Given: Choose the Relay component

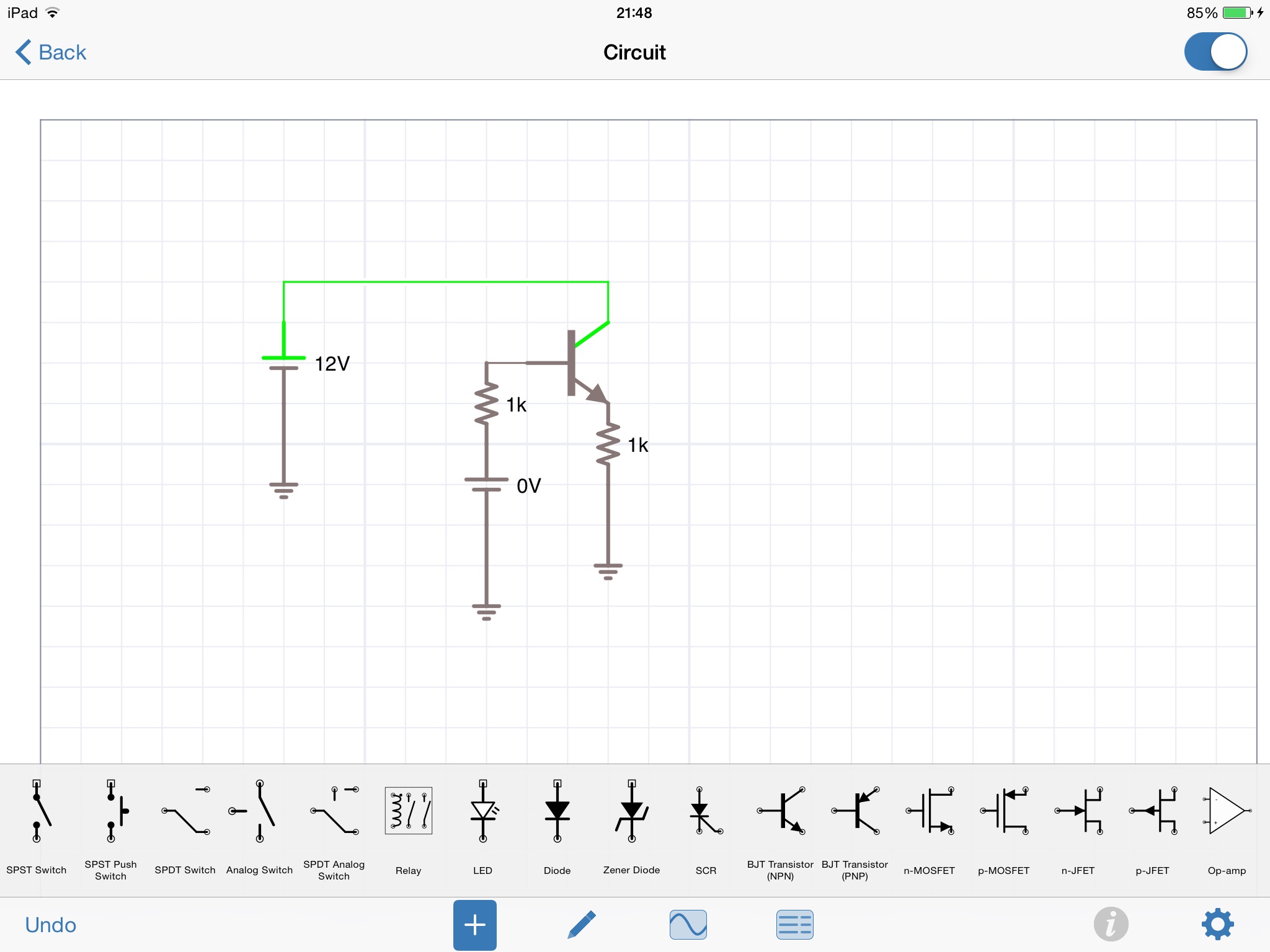Looking at the screenshot, I should coord(408,811).
